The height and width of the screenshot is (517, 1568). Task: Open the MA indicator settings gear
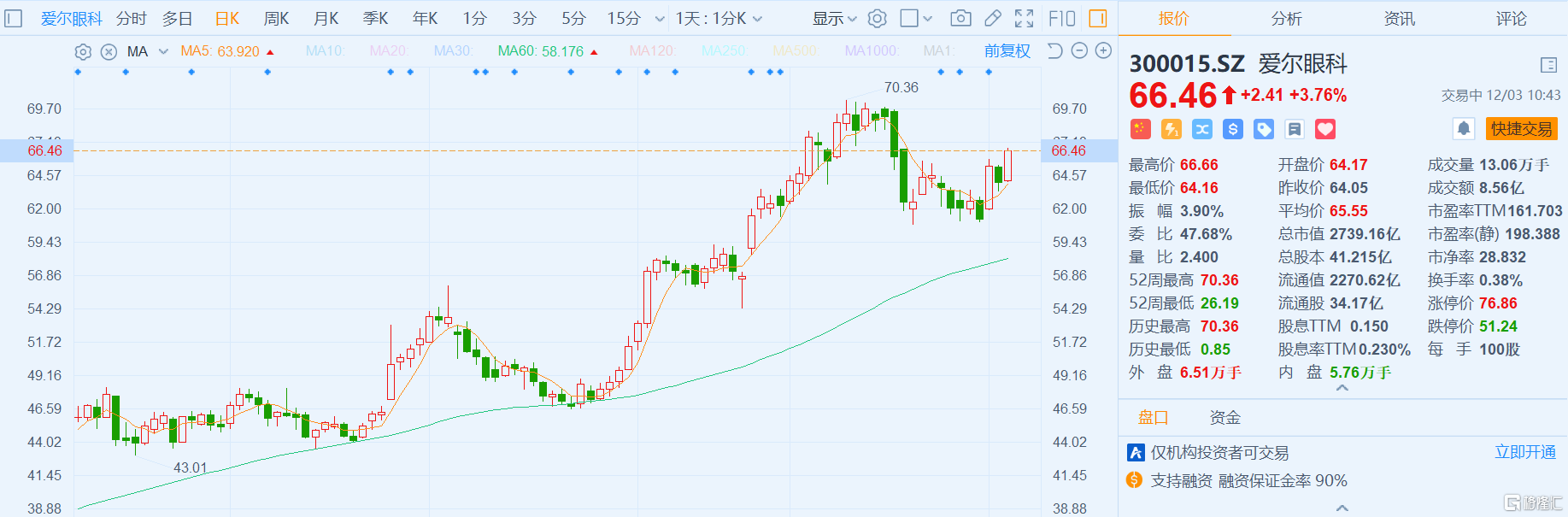83,51
